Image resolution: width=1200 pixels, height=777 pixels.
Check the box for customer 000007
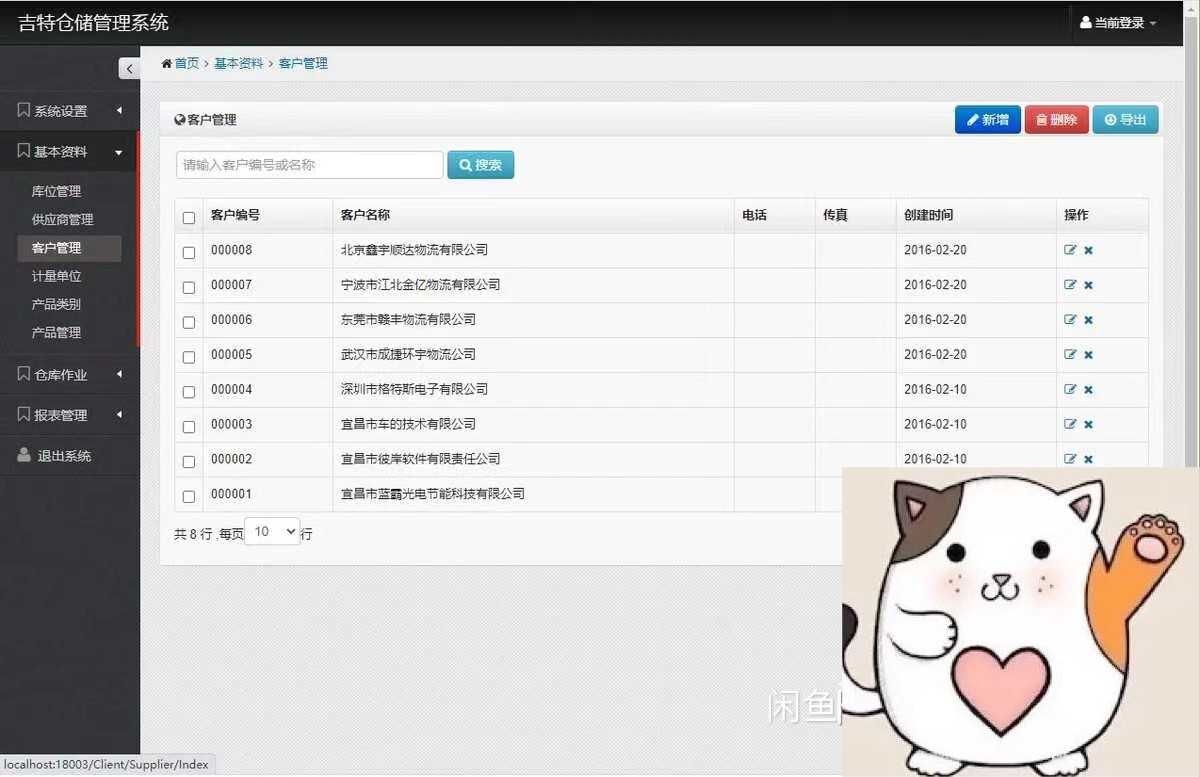click(x=189, y=287)
